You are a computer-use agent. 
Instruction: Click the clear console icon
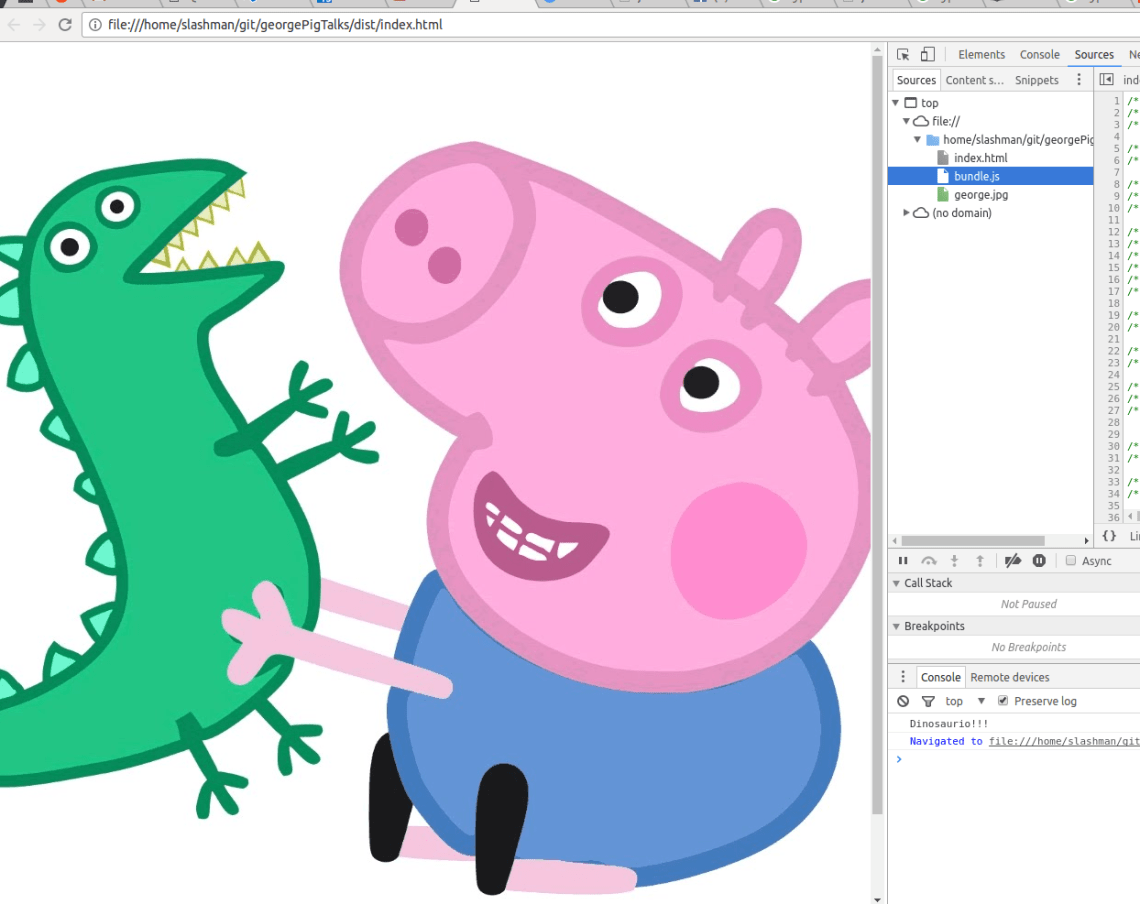point(903,701)
